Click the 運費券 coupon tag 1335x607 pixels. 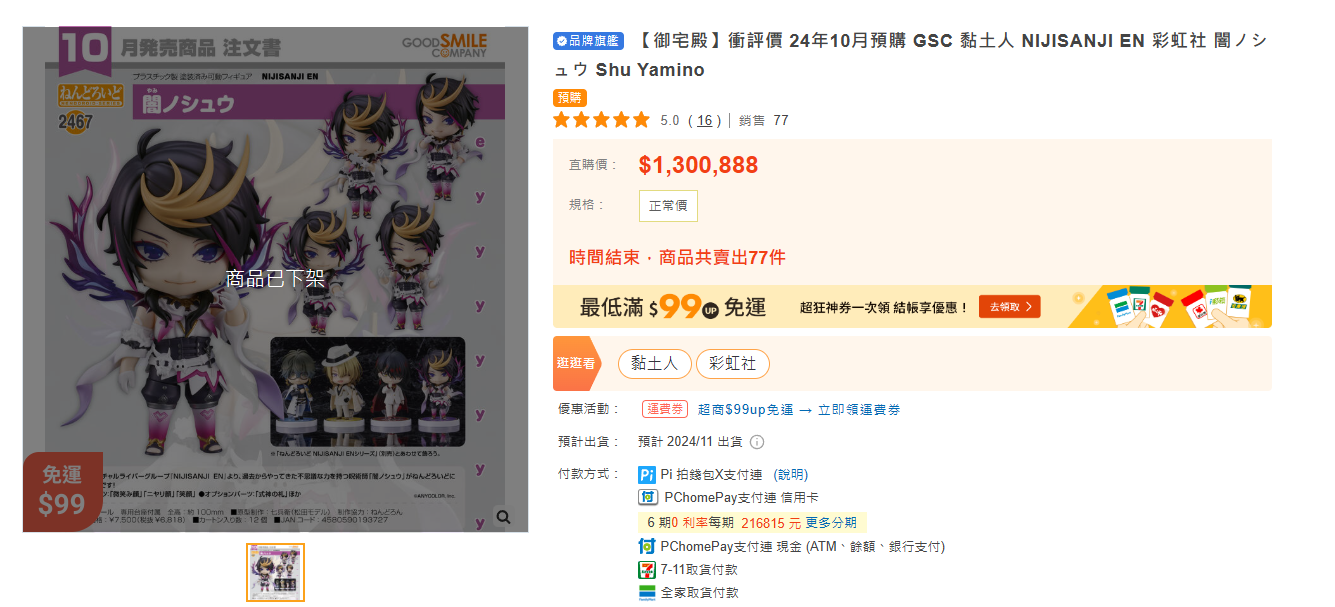665,409
